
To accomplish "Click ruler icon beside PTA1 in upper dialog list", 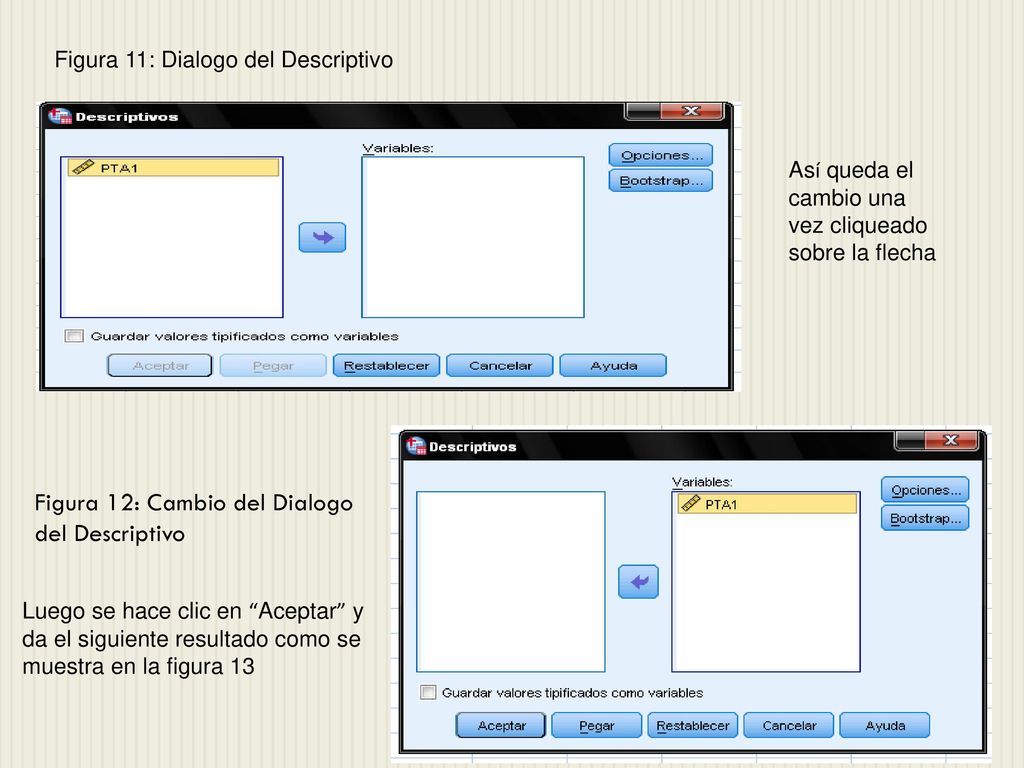I will coord(83,167).
